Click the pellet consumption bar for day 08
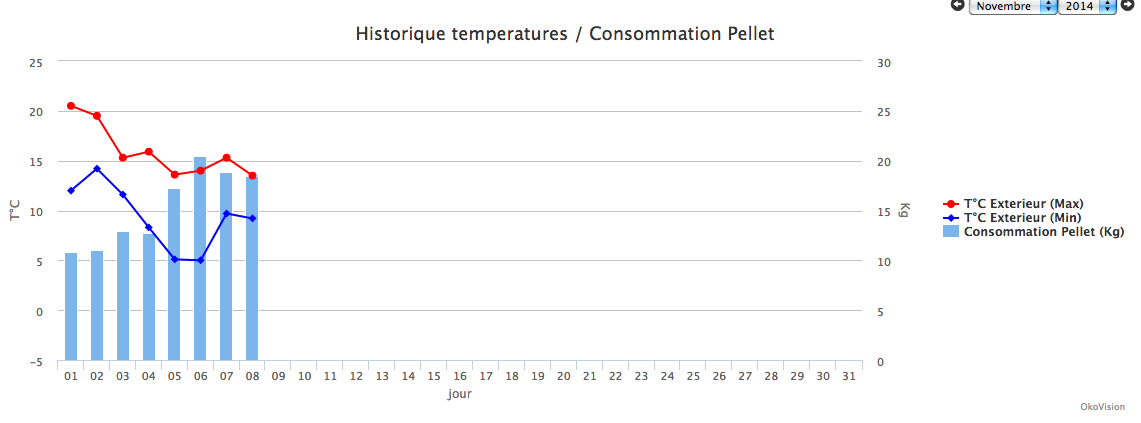The height and width of the screenshot is (423, 1141). click(252, 270)
